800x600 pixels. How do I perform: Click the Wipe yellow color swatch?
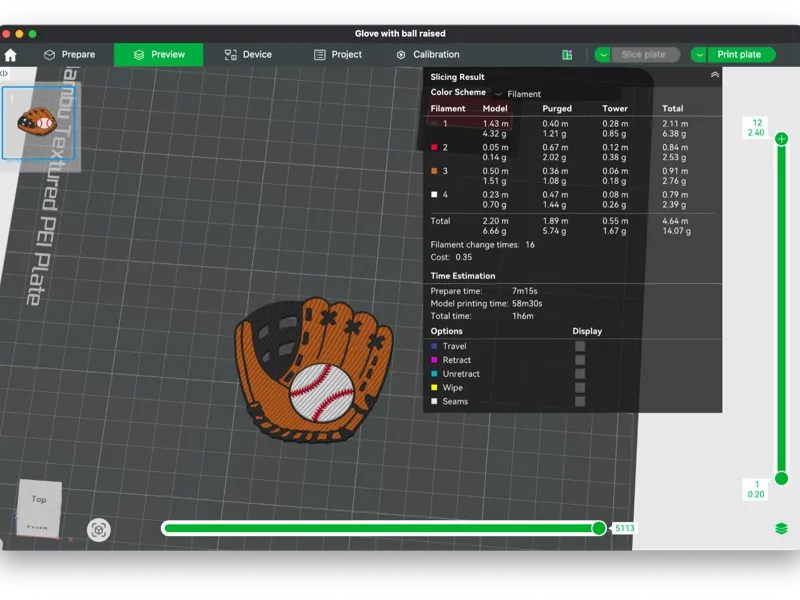click(434, 387)
